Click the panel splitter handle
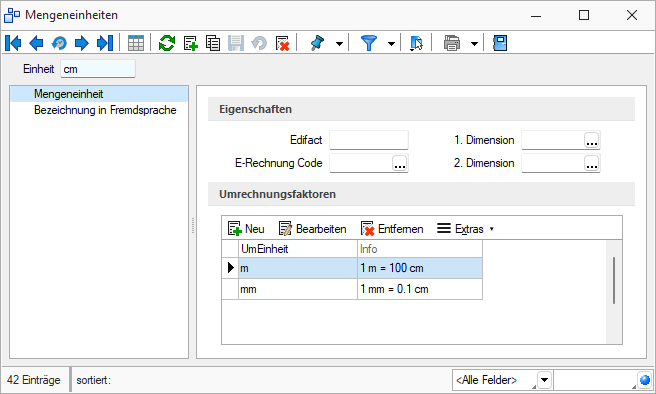The image size is (656, 394). [193, 225]
